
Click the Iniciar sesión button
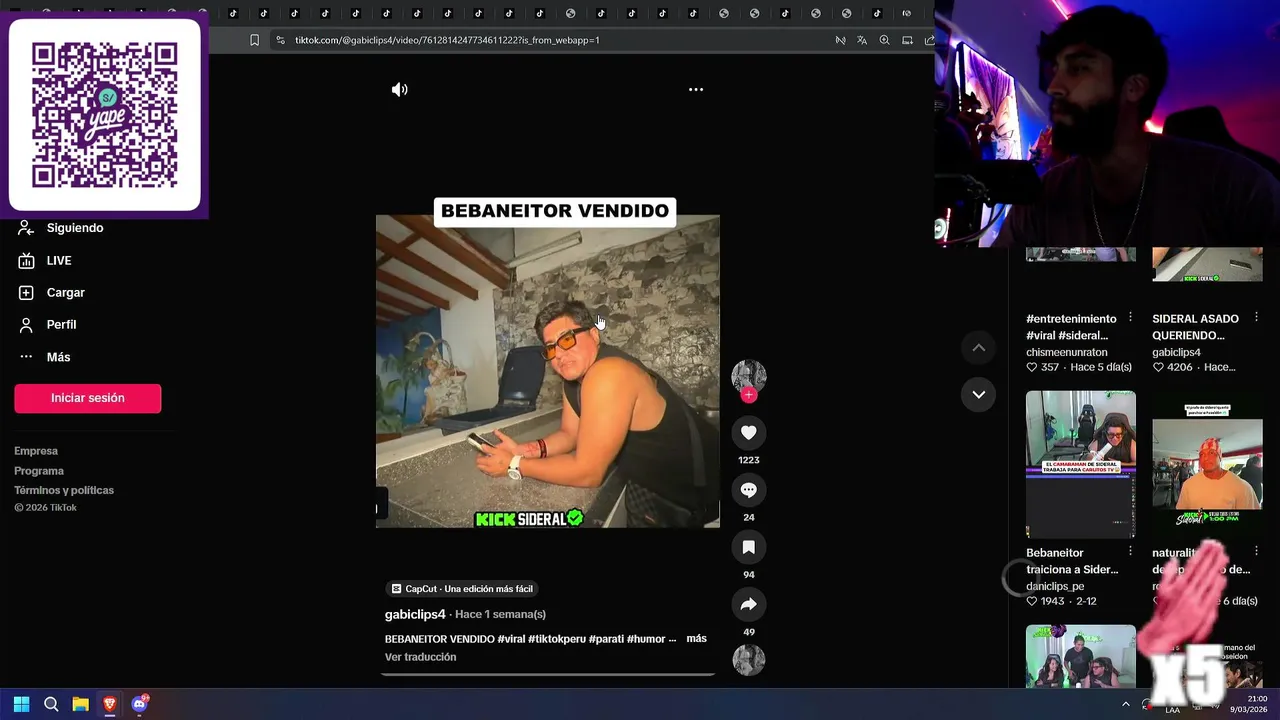(88, 398)
